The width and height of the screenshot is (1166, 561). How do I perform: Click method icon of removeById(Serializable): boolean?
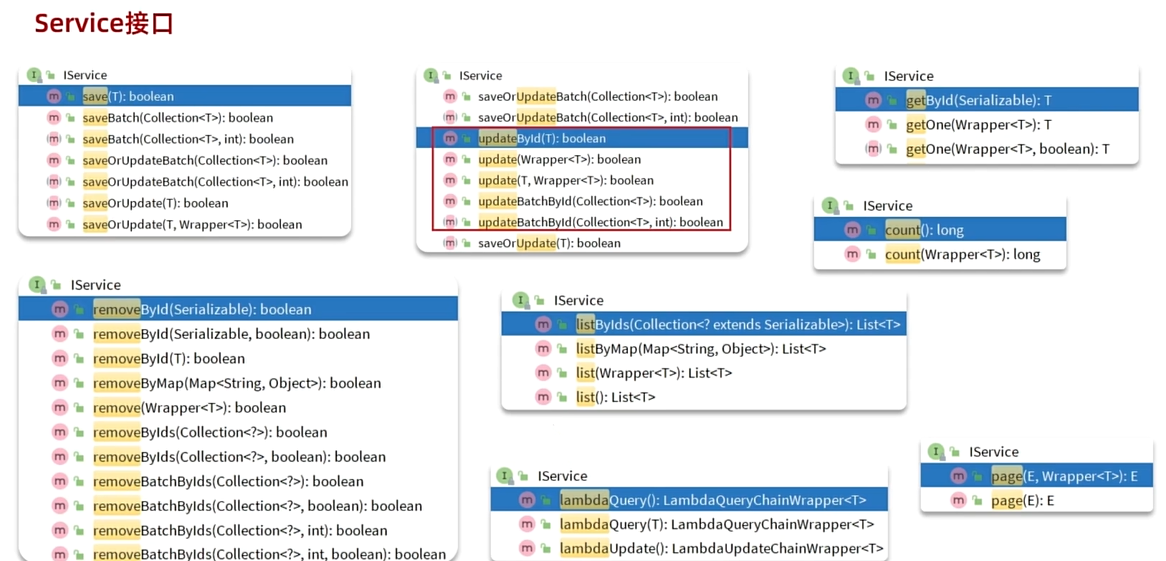click(59, 310)
